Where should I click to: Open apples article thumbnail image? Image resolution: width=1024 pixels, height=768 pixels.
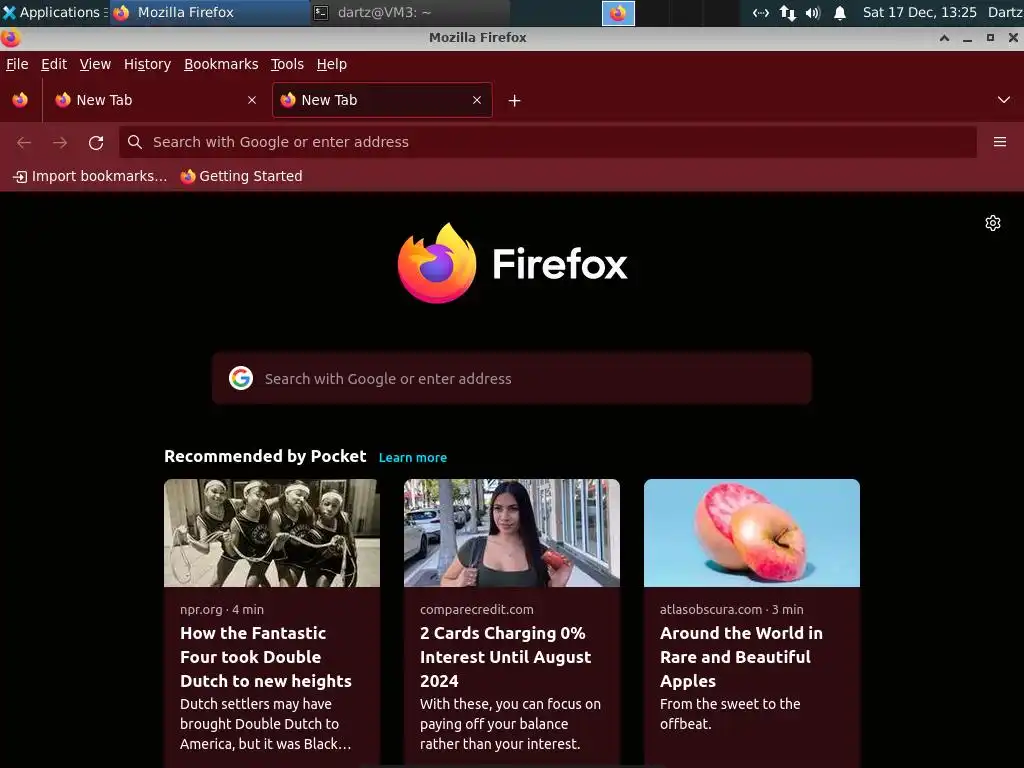752,533
